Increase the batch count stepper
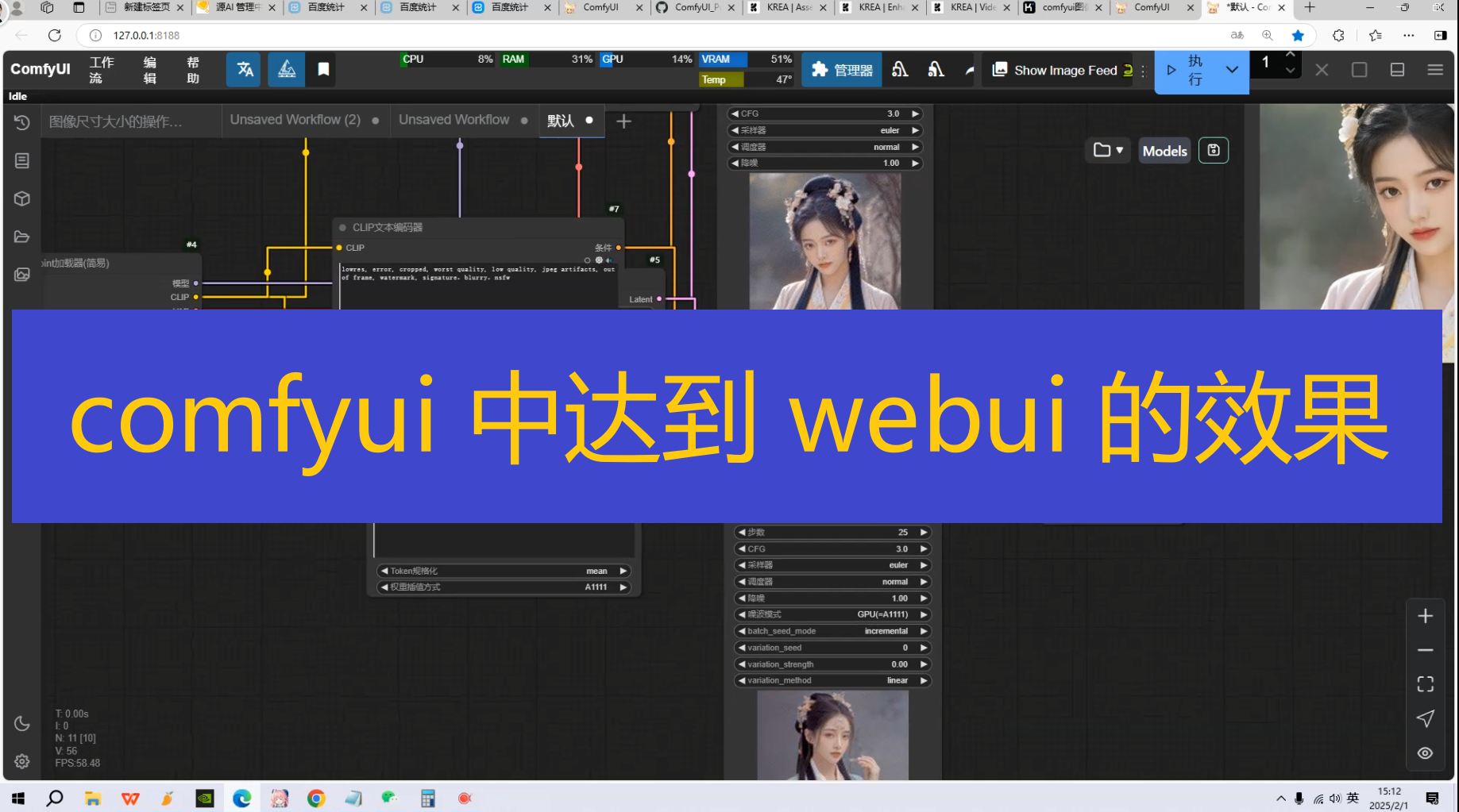This screenshot has height=812, width=1459. 1290,55
